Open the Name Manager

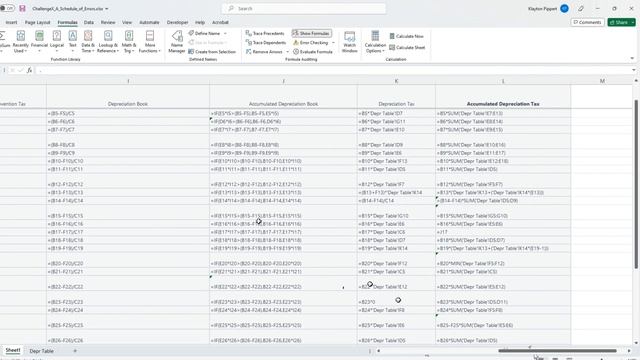pyautogui.click(x=177, y=42)
